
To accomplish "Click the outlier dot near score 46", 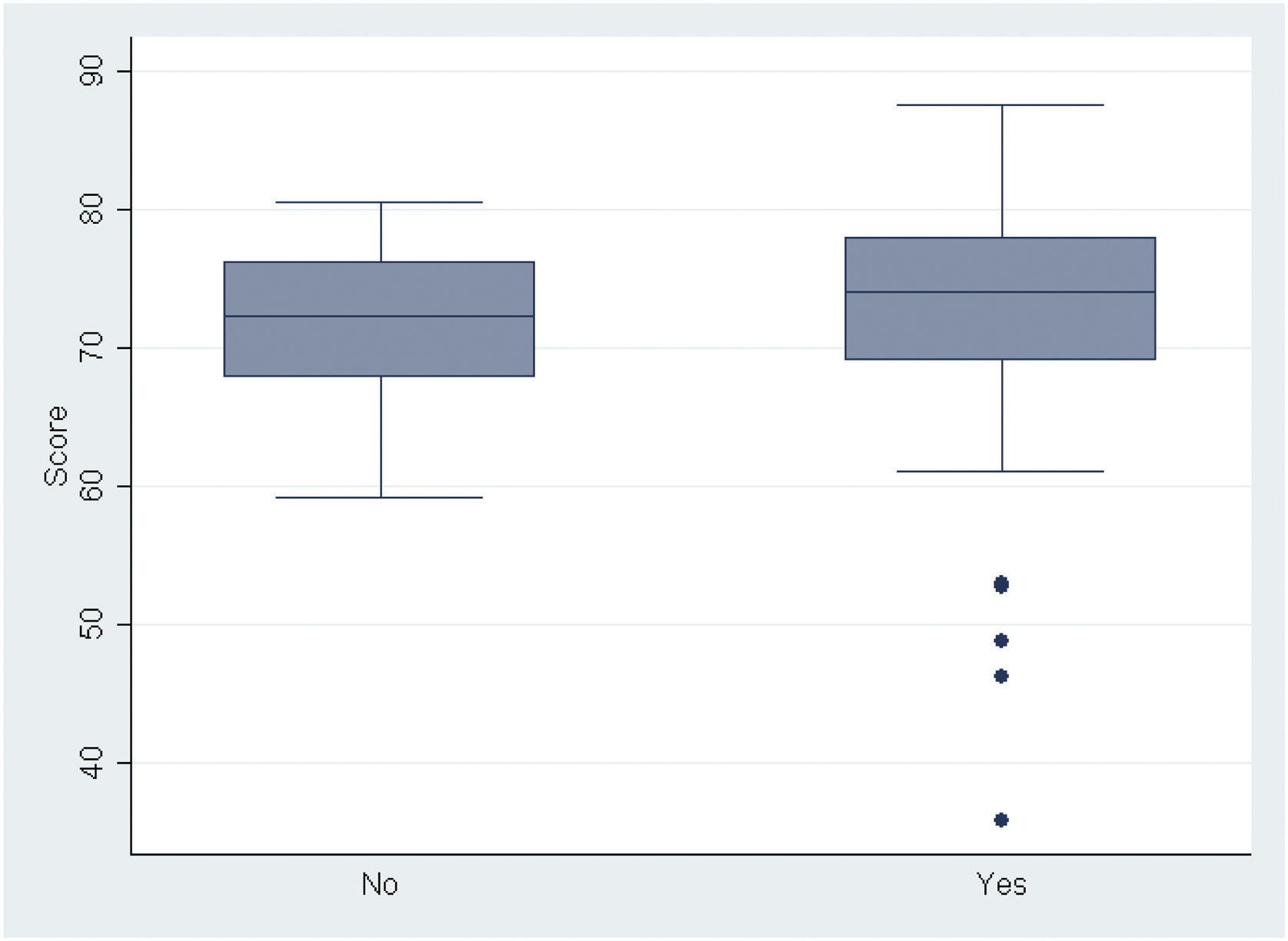I will [1001, 677].
